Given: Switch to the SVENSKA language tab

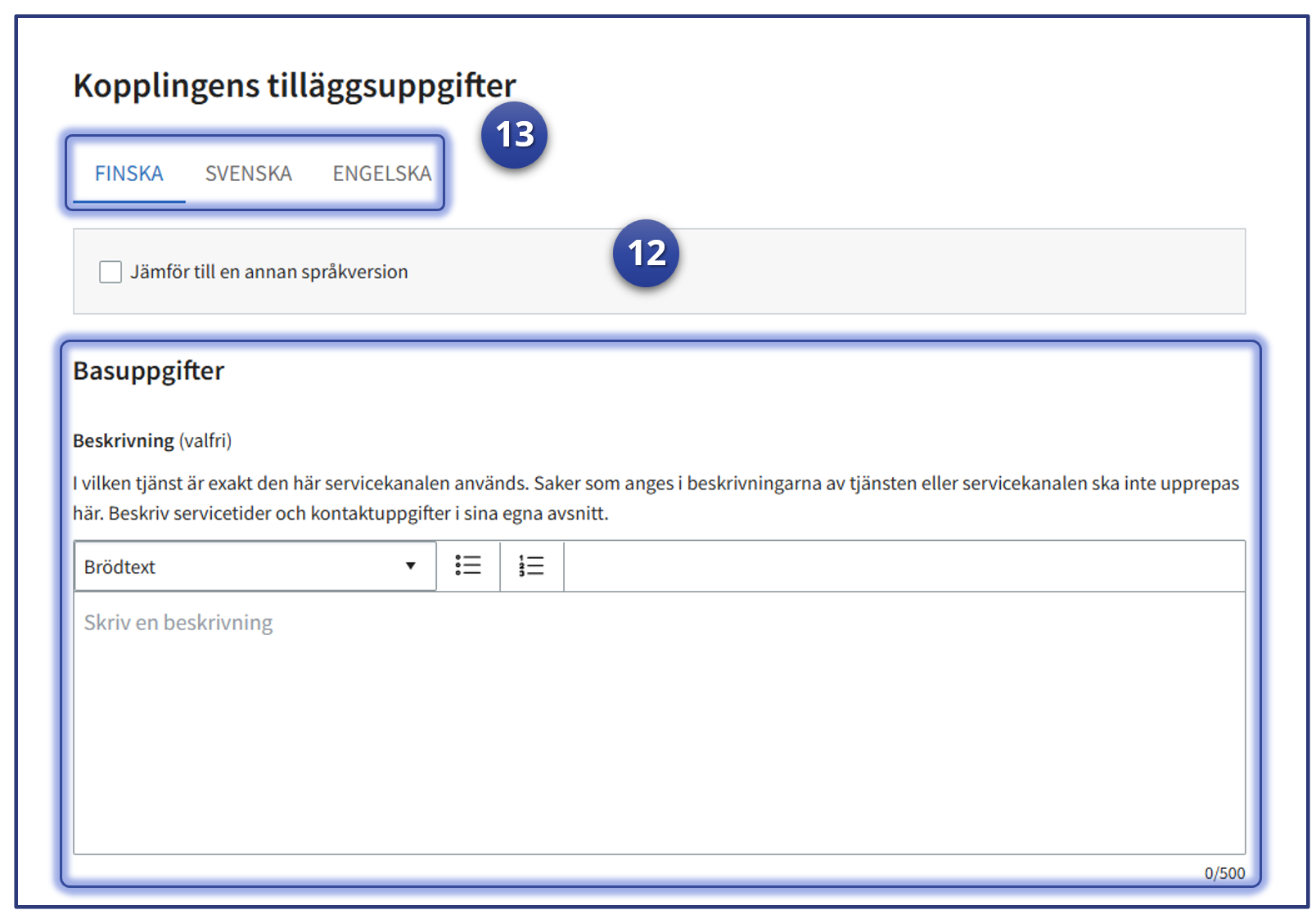Looking at the screenshot, I should 248,173.
